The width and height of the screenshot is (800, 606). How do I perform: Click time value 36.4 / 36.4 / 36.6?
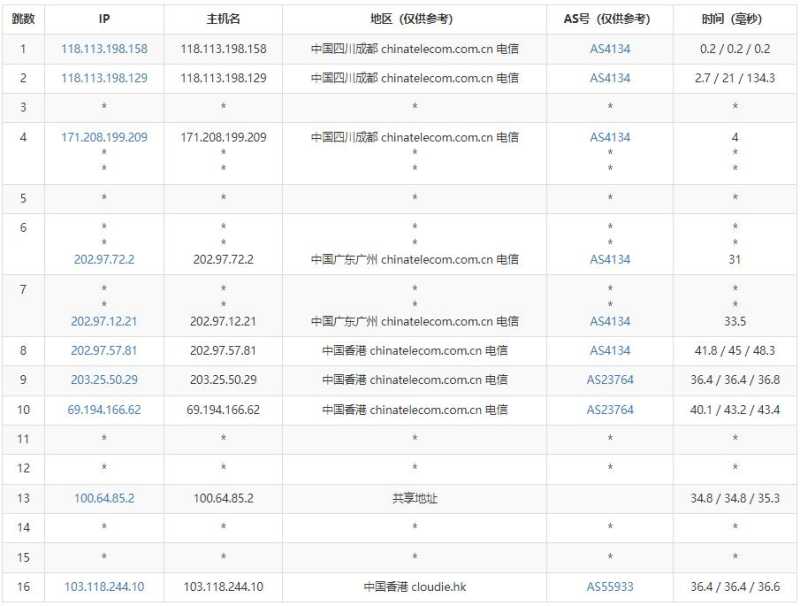(735, 587)
